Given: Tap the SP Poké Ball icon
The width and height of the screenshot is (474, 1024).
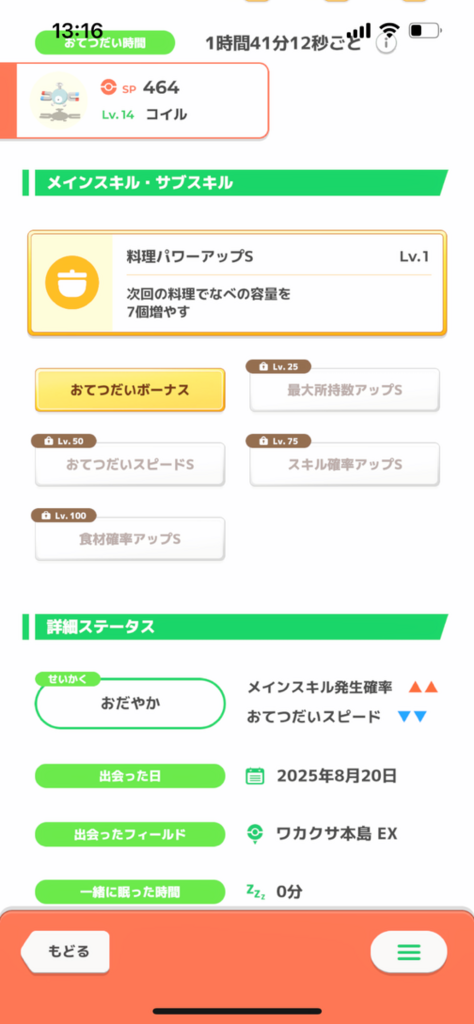Looking at the screenshot, I should coord(108,88).
